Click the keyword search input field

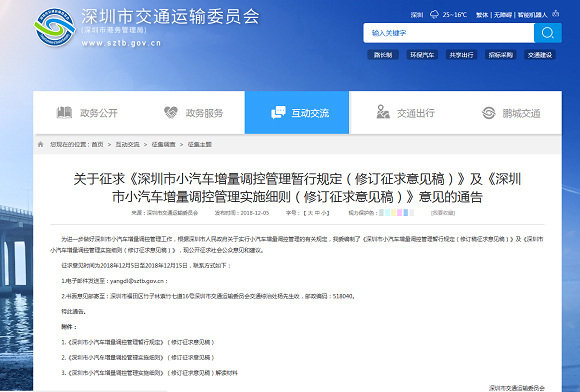pos(449,33)
